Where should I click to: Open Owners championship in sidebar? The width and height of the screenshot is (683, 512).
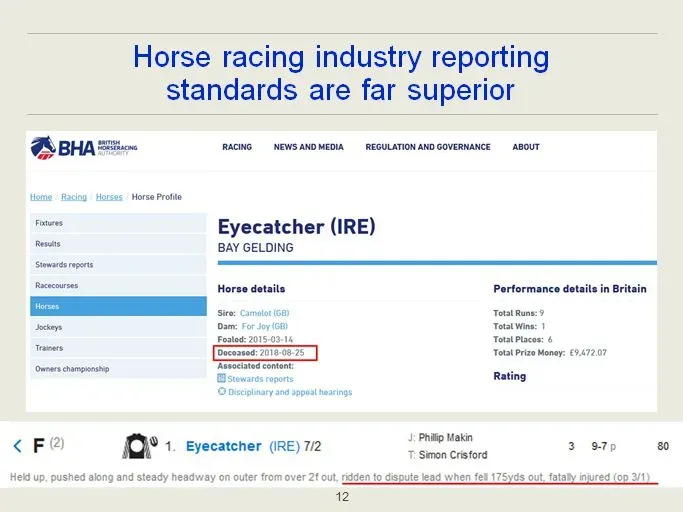[118, 369]
